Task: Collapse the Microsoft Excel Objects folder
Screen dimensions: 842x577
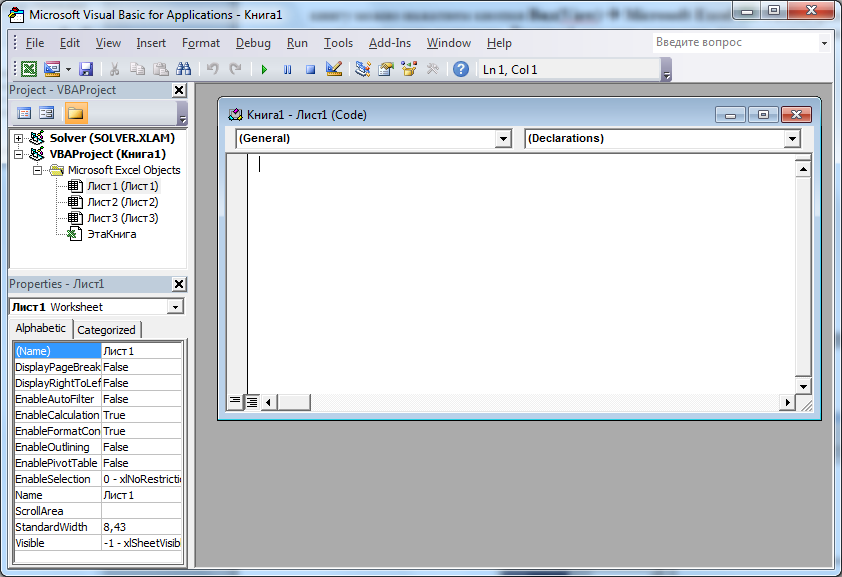Action: pyautogui.click(x=37, y=171)
